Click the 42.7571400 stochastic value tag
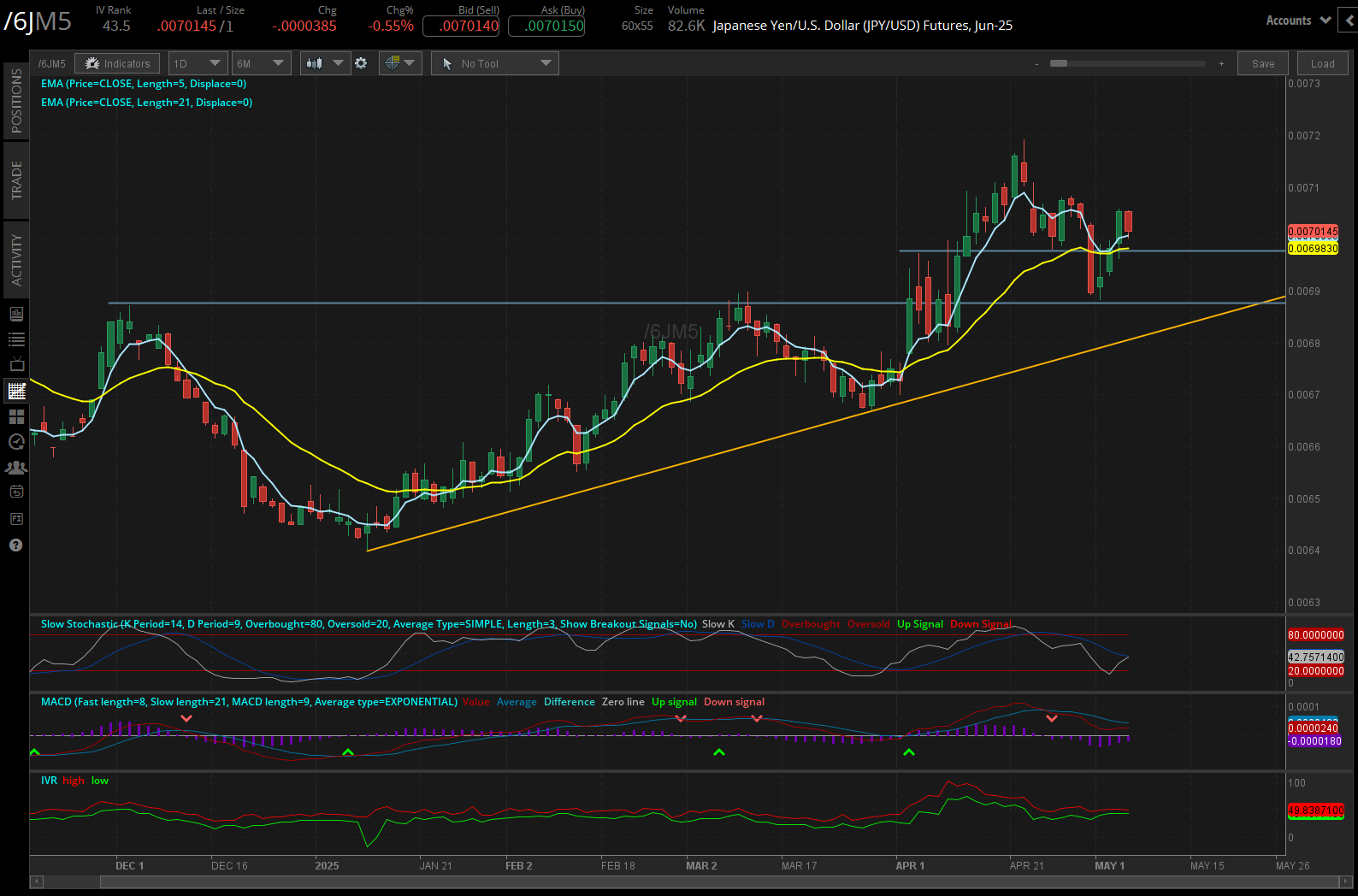This screenshot has height=896, width=1358. [x=1316, y=657]
